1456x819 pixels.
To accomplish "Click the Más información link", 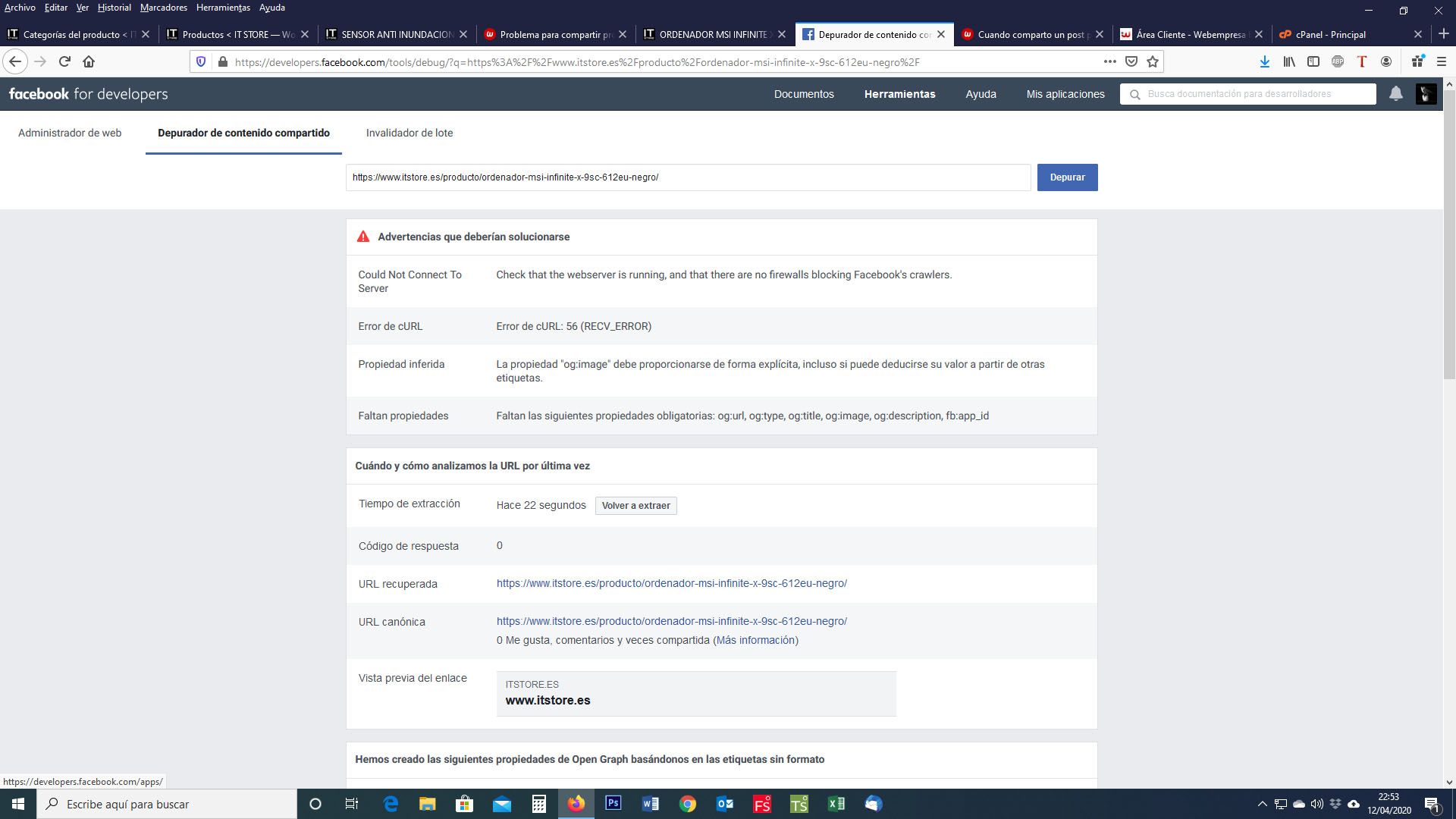I will click(x=755, y=640).
